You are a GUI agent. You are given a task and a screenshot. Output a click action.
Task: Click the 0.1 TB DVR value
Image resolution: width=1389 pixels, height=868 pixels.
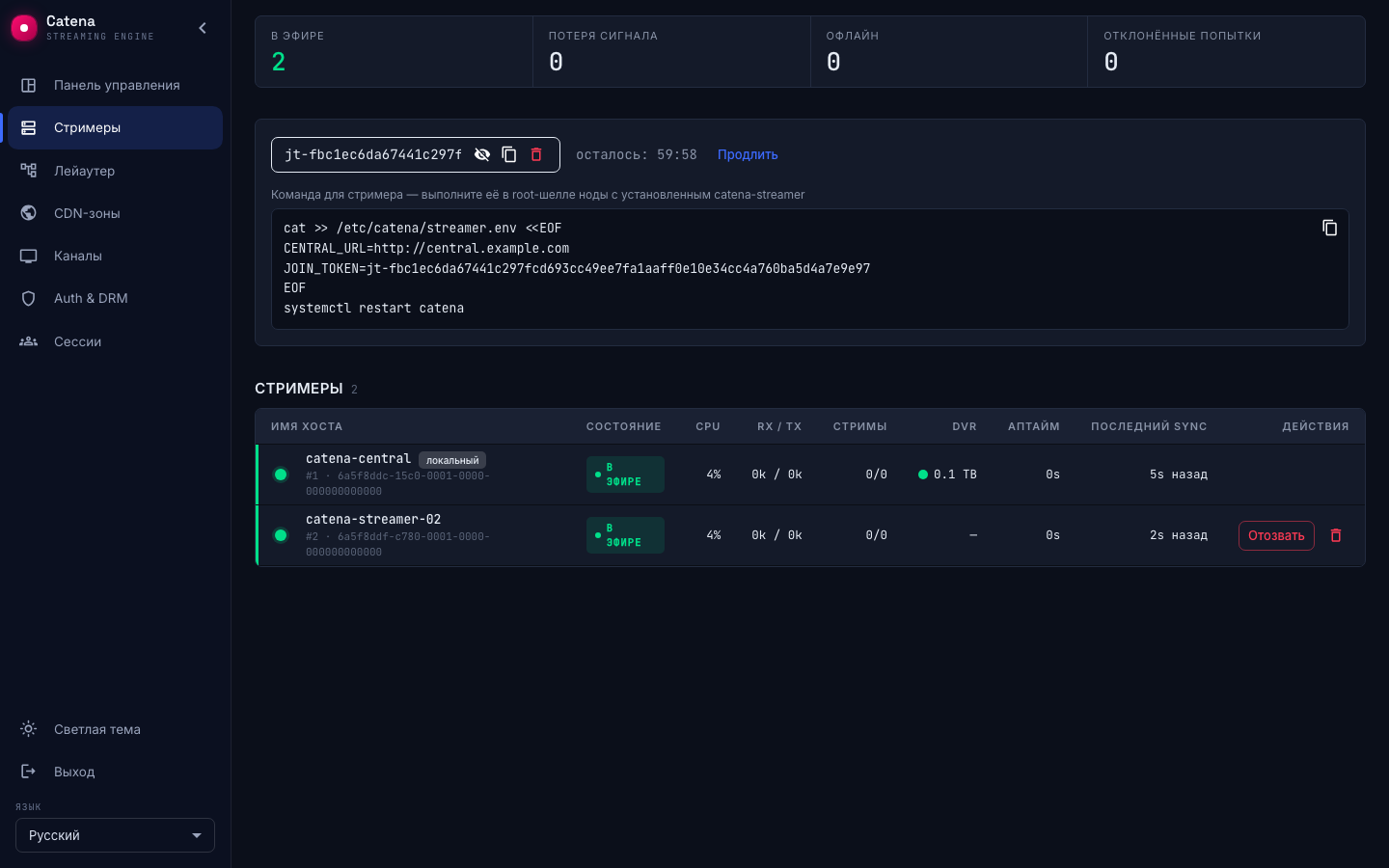tap(955, 475)
